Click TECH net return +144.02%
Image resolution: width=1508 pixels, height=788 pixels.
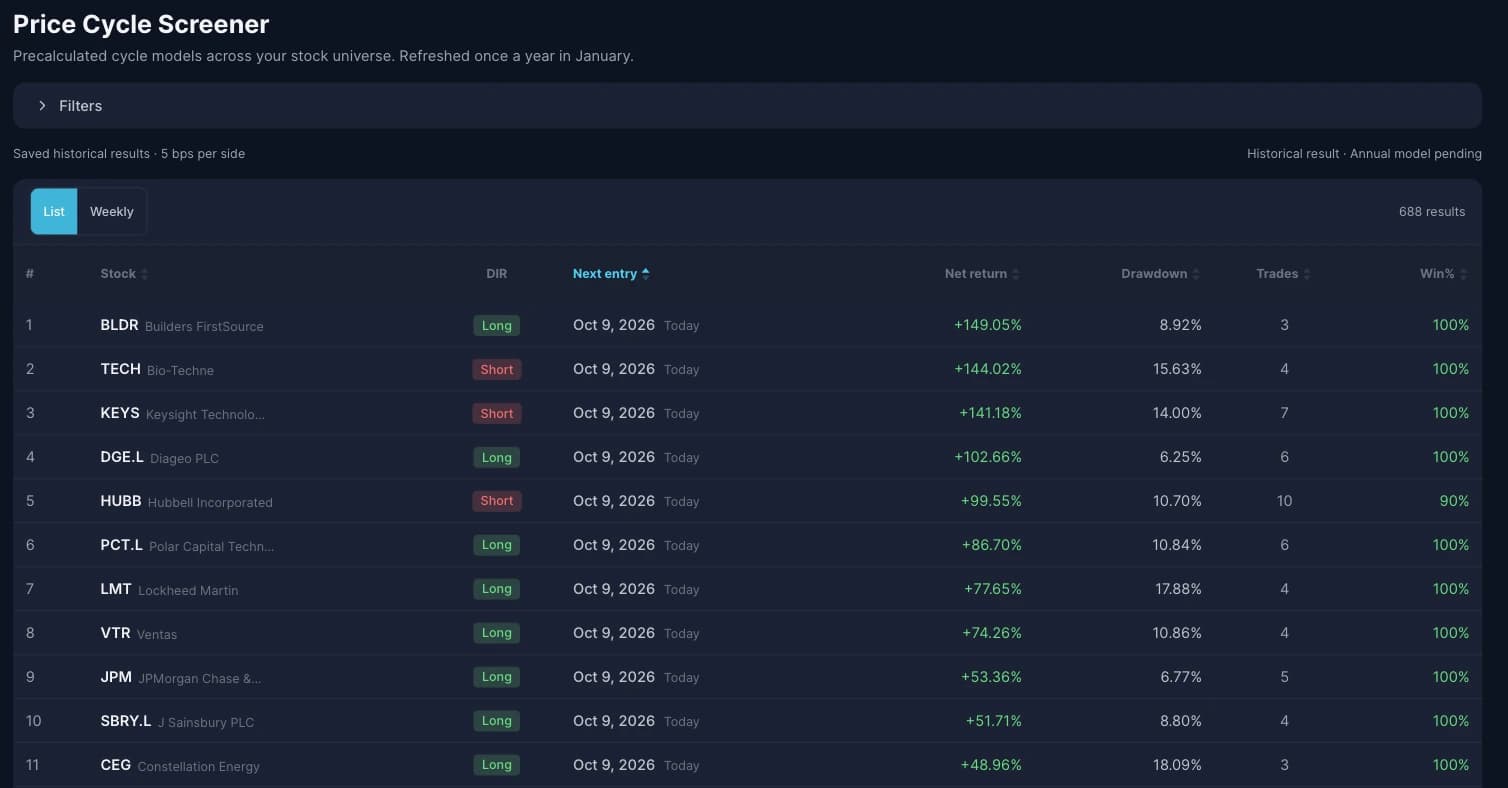point(987,369)
